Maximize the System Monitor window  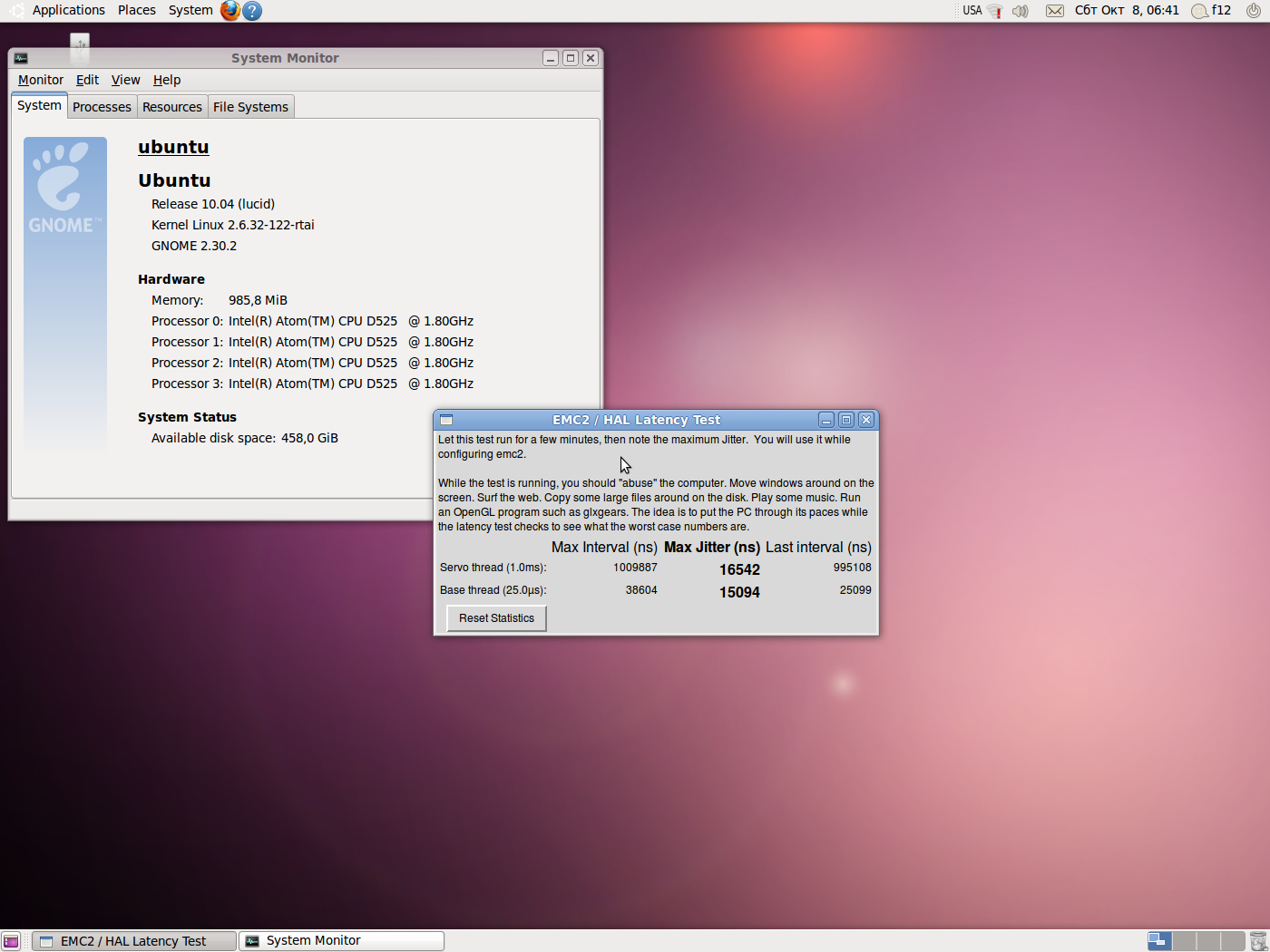571,58
